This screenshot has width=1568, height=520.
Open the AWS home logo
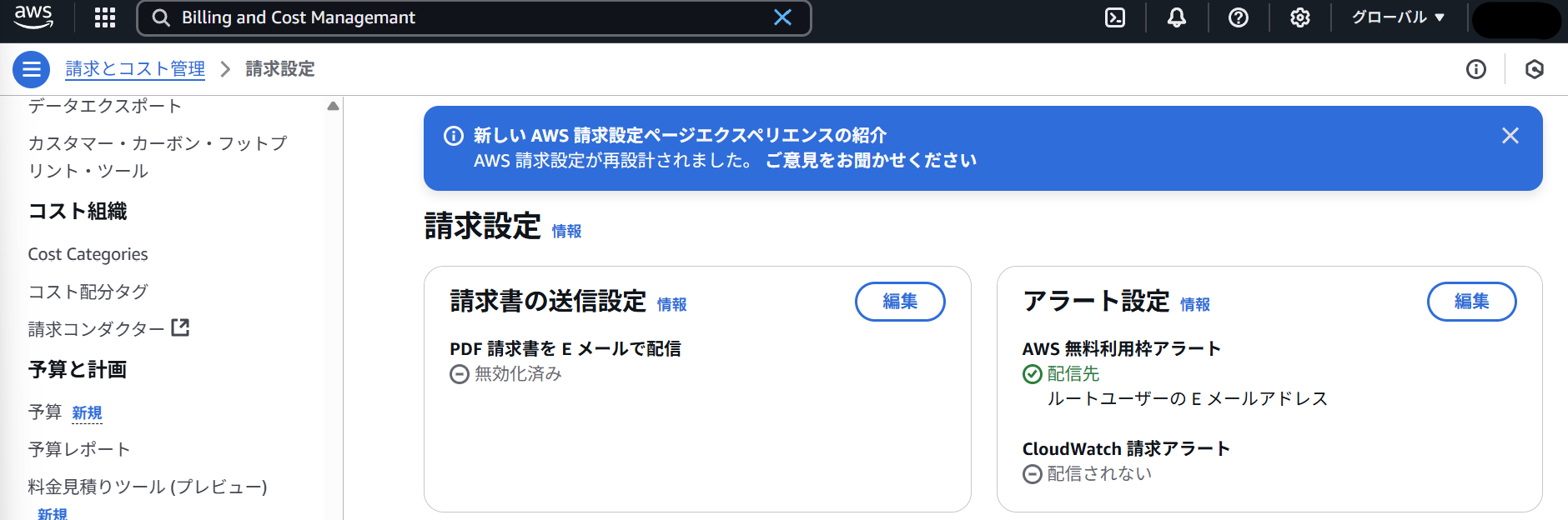click(x=33, y=17)
